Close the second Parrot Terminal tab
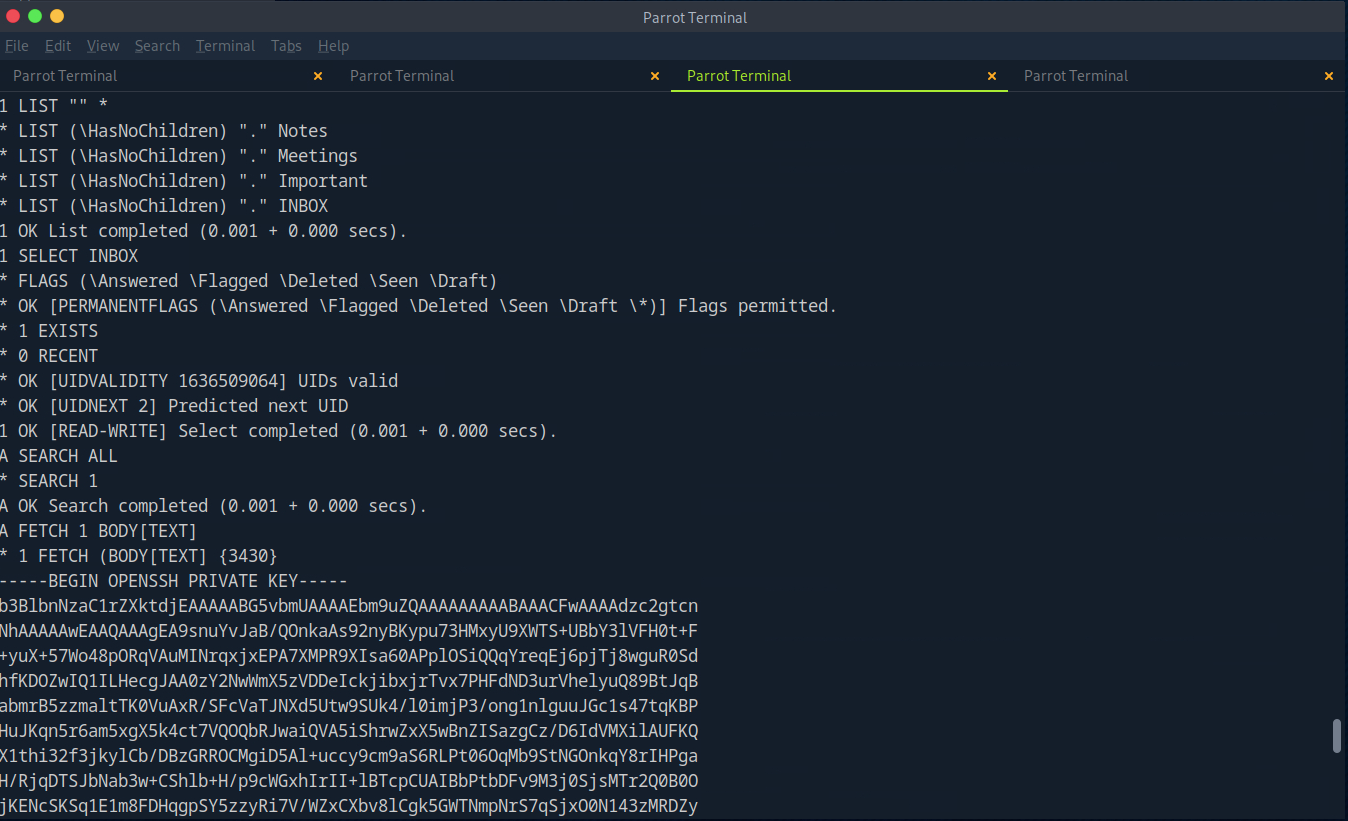The height and width of the screenshot is (821, 1348). 655,76
